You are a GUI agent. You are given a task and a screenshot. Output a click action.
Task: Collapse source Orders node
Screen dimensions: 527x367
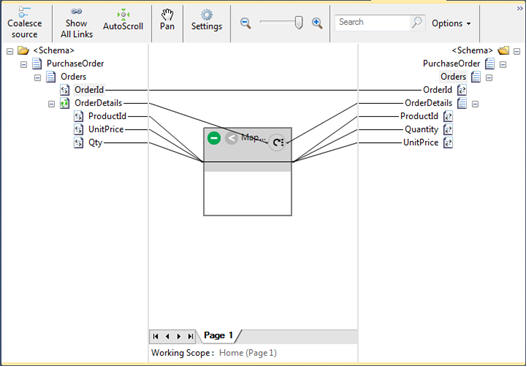pos(37,78)
